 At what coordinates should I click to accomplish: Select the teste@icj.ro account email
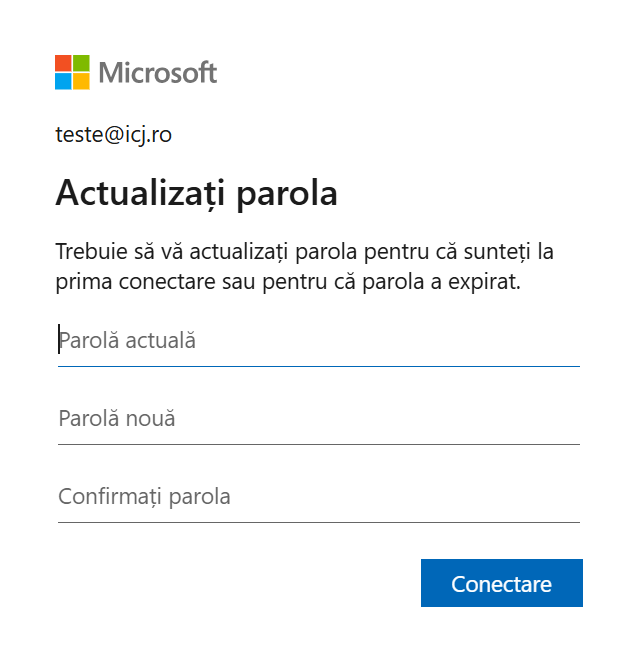tap(113, 134)
